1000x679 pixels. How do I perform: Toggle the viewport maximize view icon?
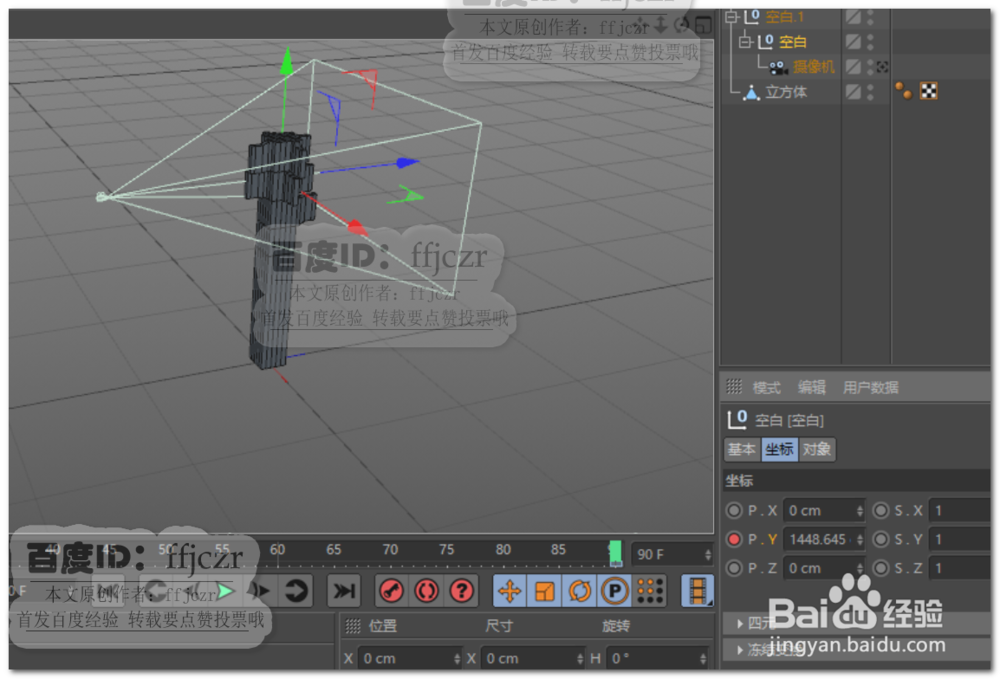[x=703, y=26]
